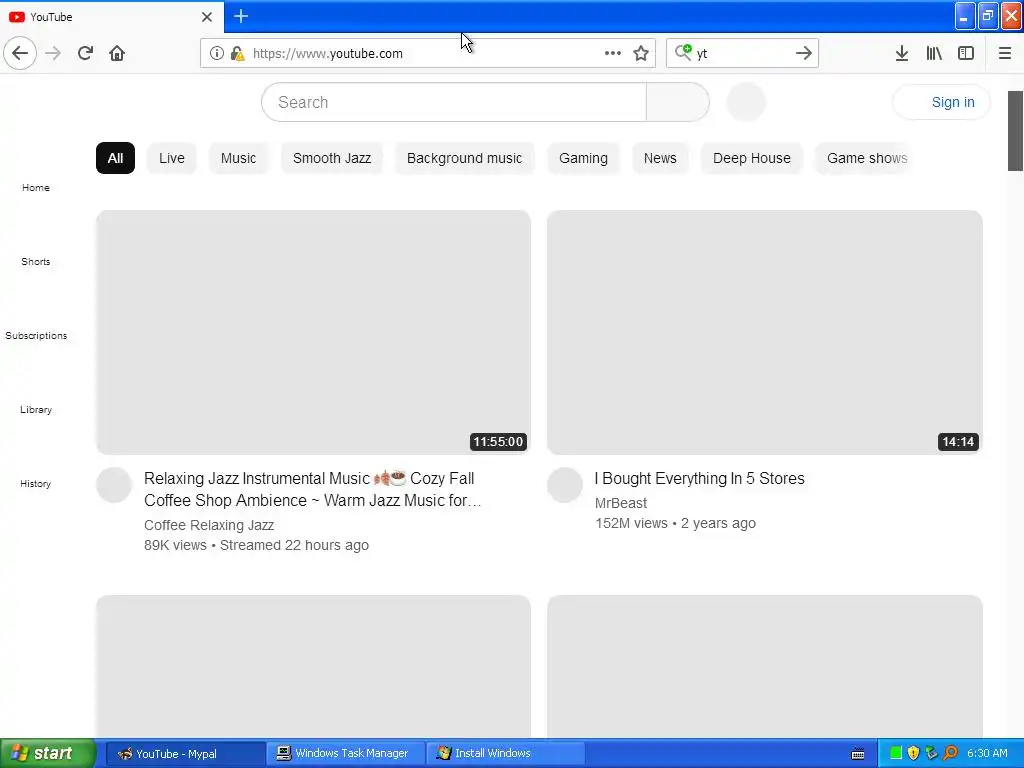Select the Deep House chip
The width and height of the screenshot is (1024, 768).
point(752,158)
